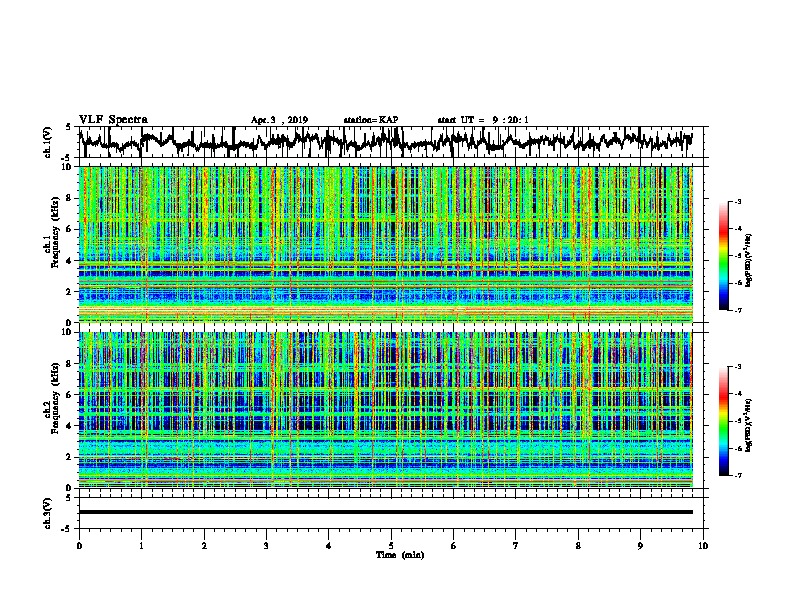Click the time axis tick label "4"
792x612 pixels.
pyautogui.click(x=329, y=546)
